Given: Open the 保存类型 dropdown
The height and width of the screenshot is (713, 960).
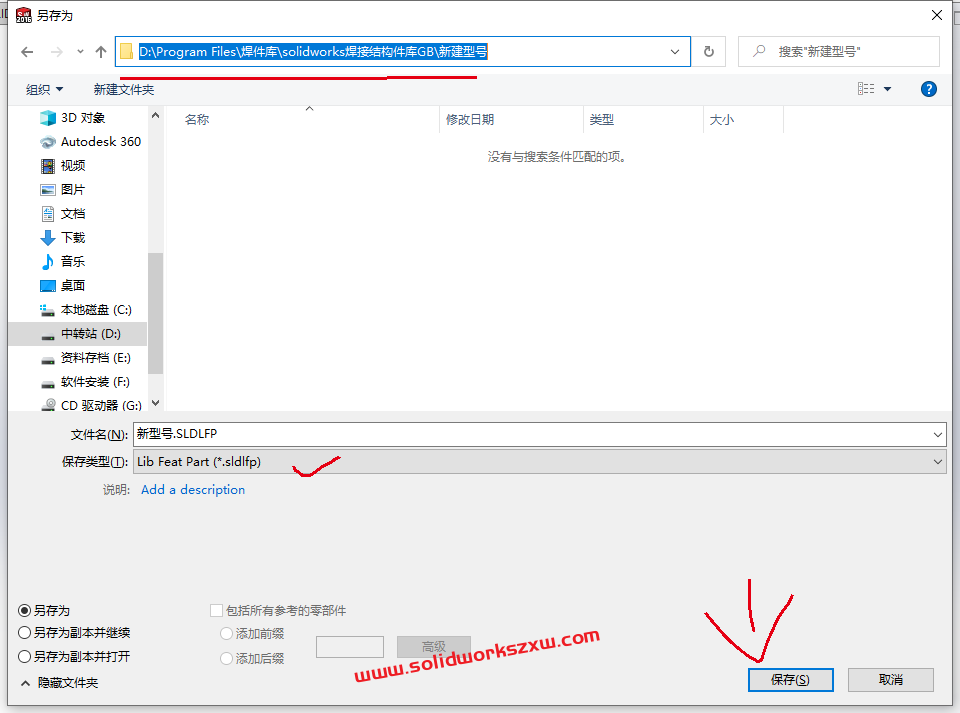Looking at the screenshot, I should [x=937, y=462].
